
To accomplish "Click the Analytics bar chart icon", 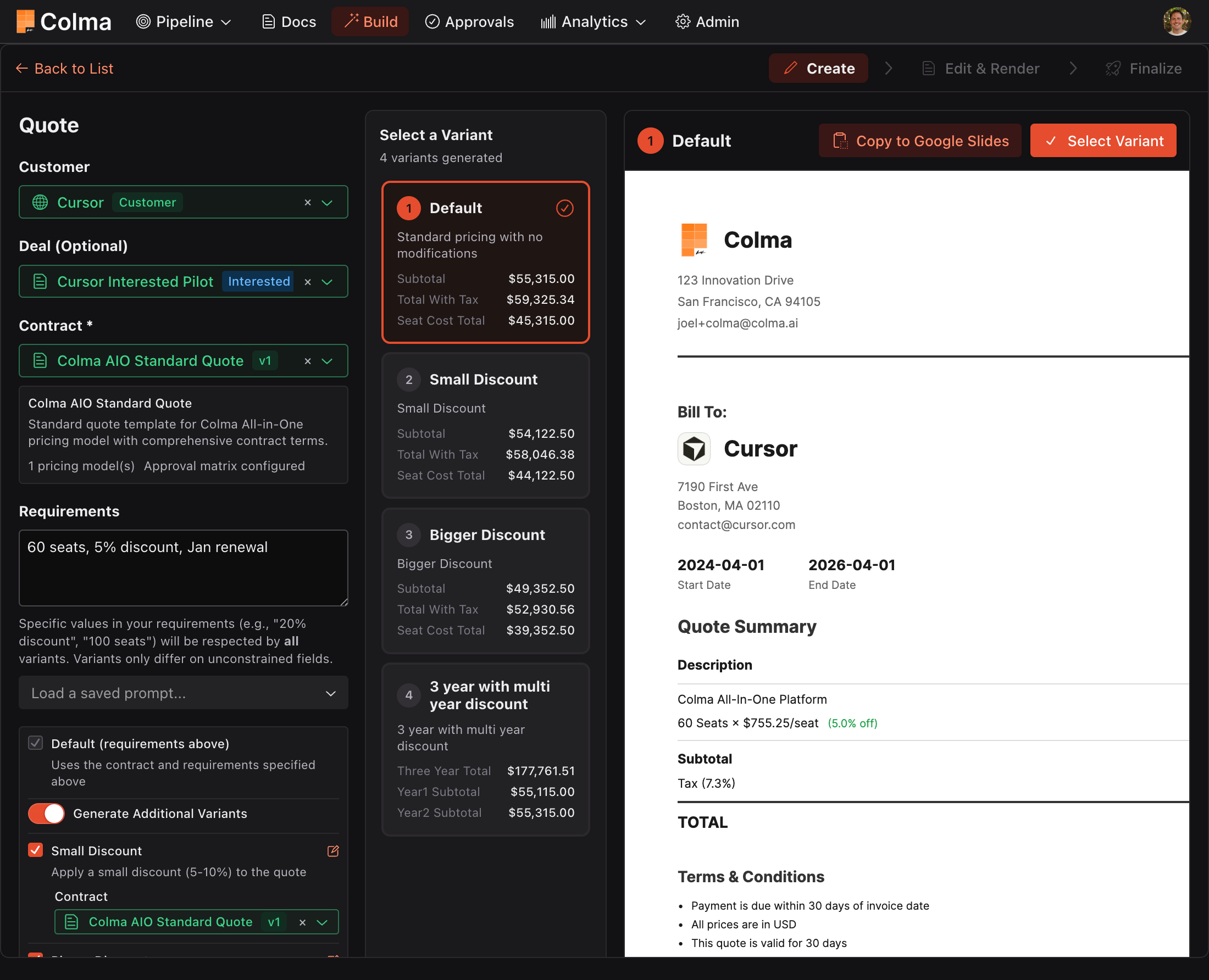I will pyautogui.click(x=547, y=21).
